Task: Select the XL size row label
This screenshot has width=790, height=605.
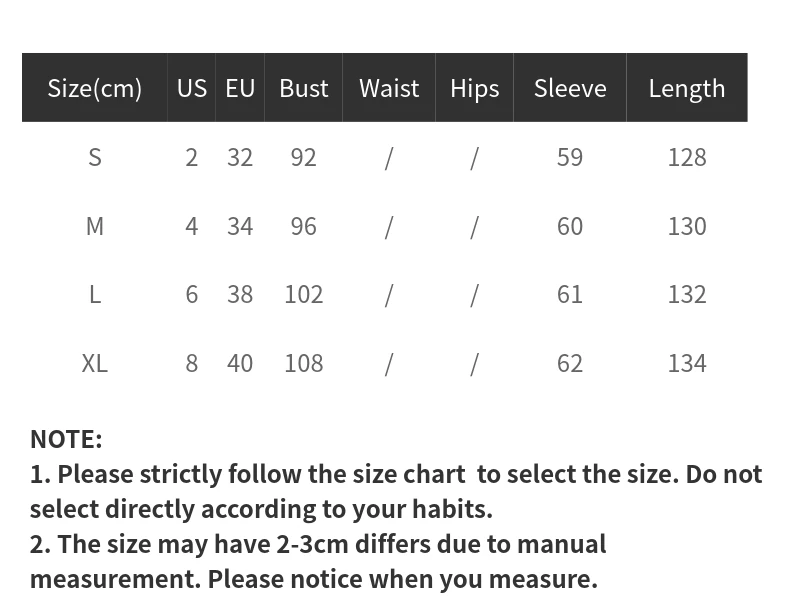Action: [95, 363]
